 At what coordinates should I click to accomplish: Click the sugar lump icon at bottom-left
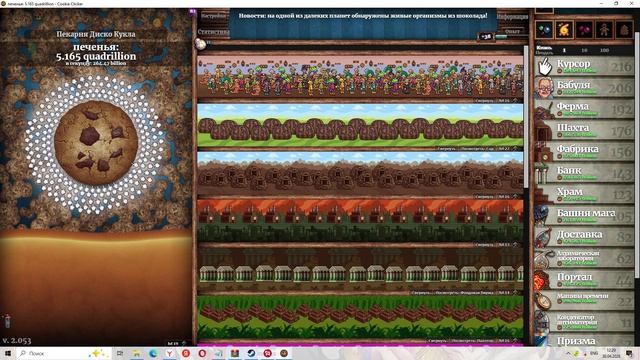pyautogui.click(x=7, y=321)
